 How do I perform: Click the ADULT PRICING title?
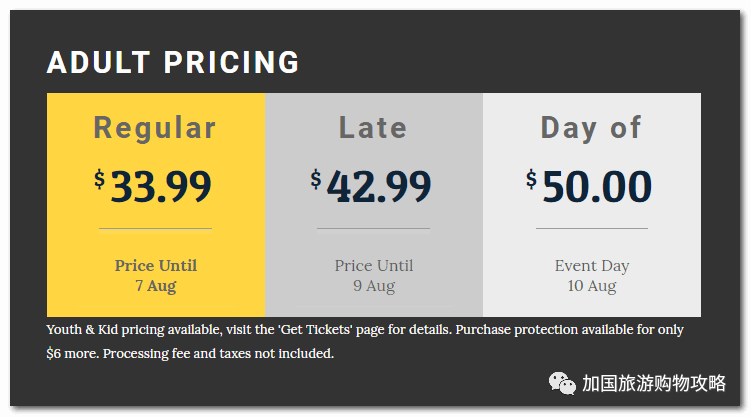pos(173,62)
